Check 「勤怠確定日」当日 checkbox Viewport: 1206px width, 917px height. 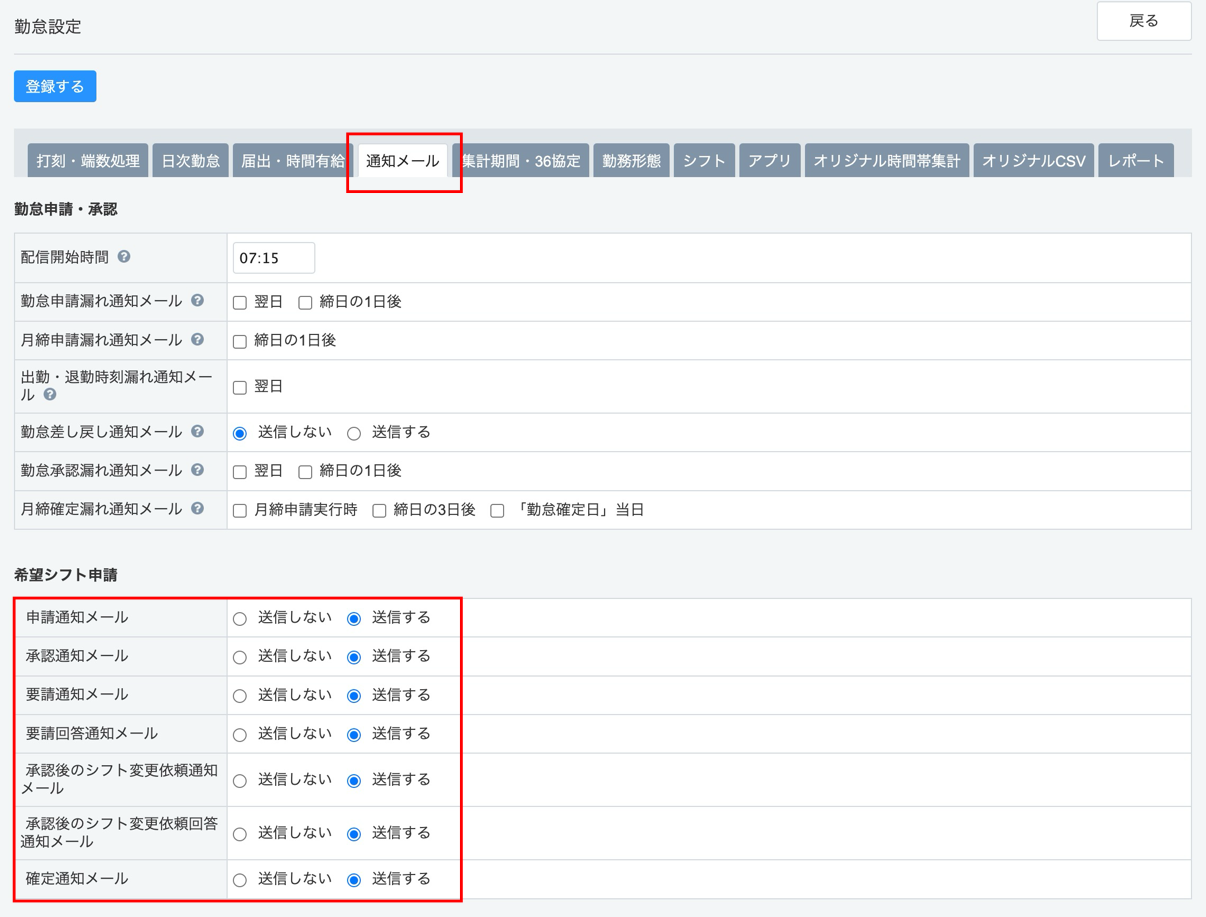coord(497,511)
